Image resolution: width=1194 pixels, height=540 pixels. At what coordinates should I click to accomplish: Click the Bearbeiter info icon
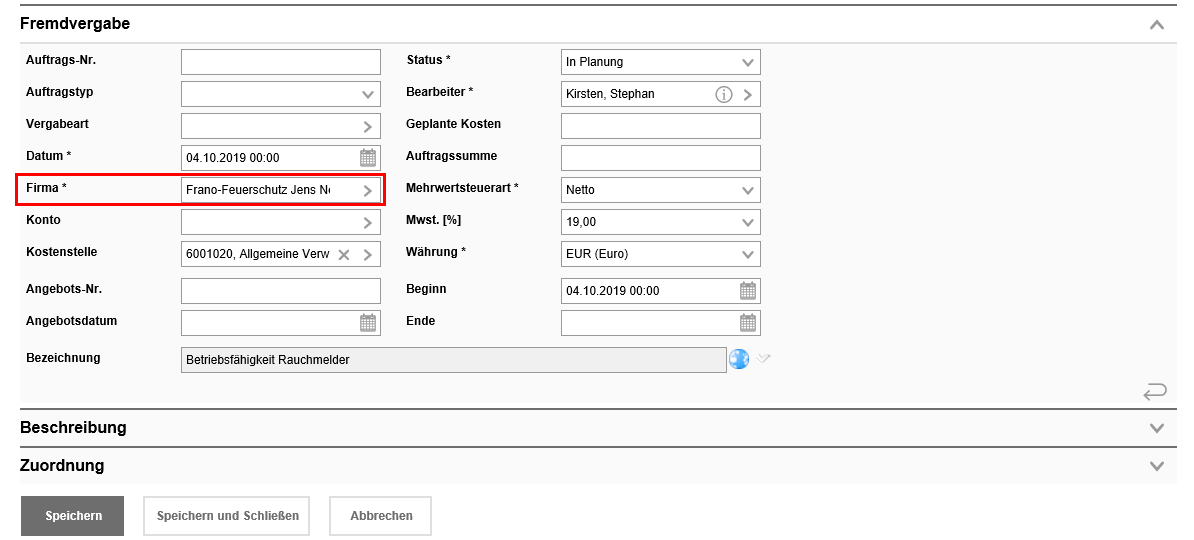pos(724,94)
